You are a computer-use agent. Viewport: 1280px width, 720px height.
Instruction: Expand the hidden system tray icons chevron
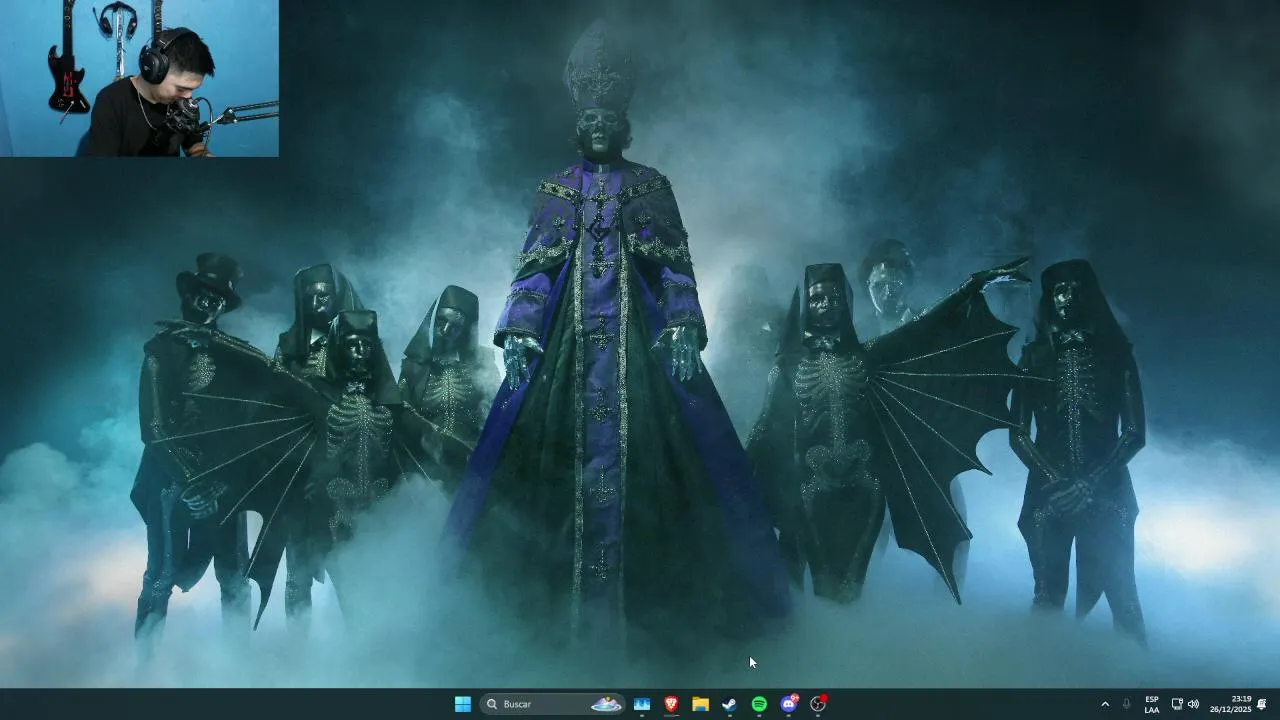point(1105,704)
